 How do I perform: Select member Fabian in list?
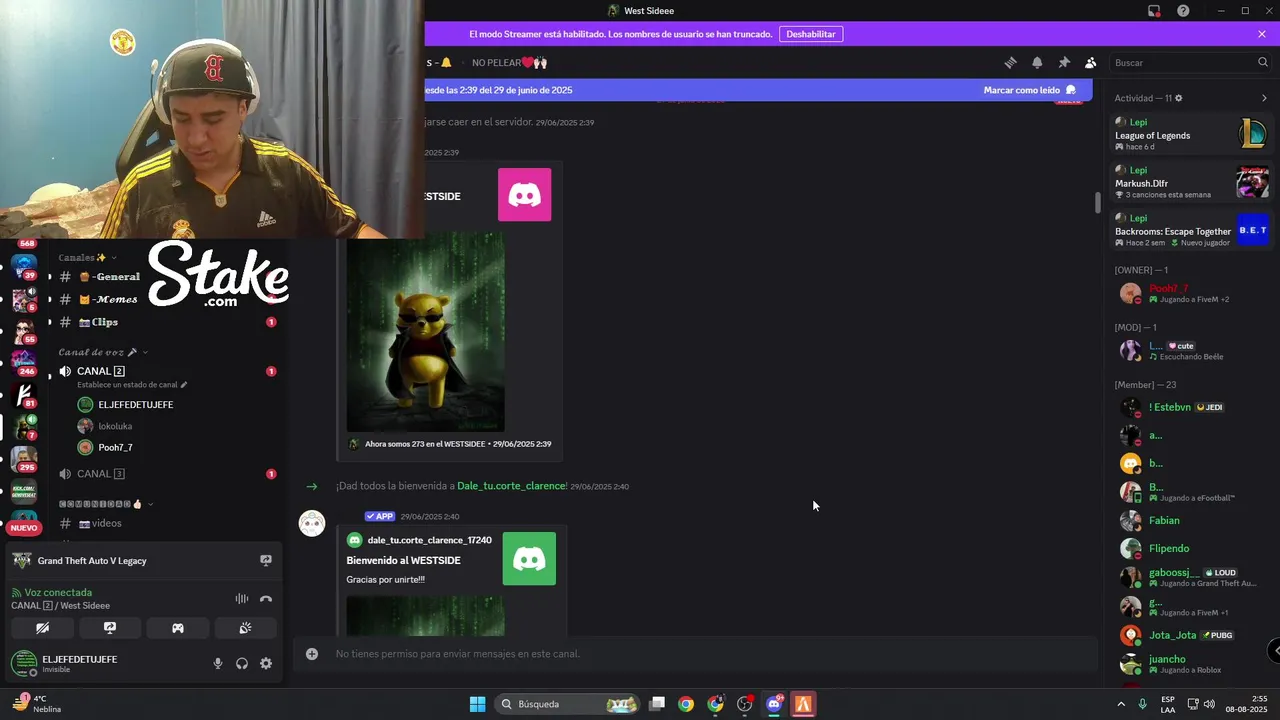coord(1190,520)
